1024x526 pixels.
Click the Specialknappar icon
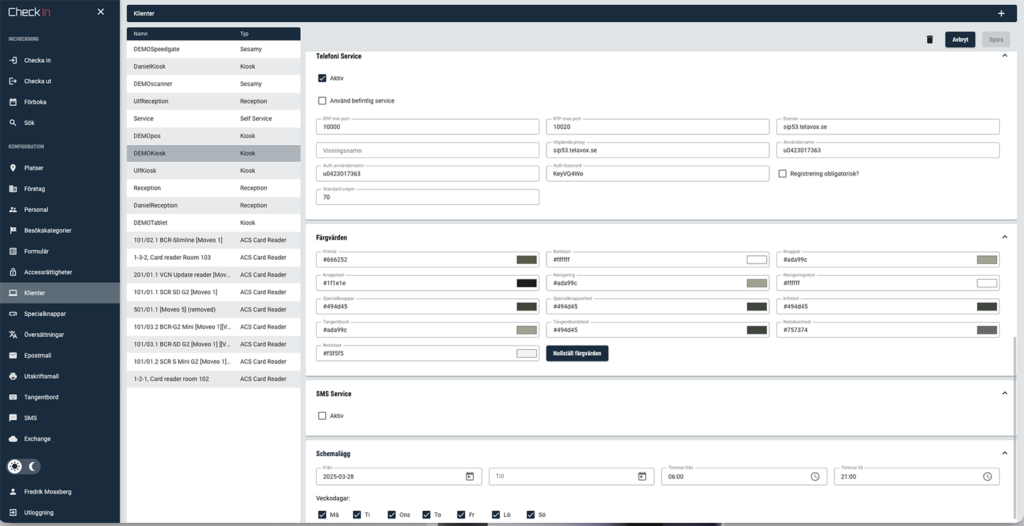tap(13, 314)
